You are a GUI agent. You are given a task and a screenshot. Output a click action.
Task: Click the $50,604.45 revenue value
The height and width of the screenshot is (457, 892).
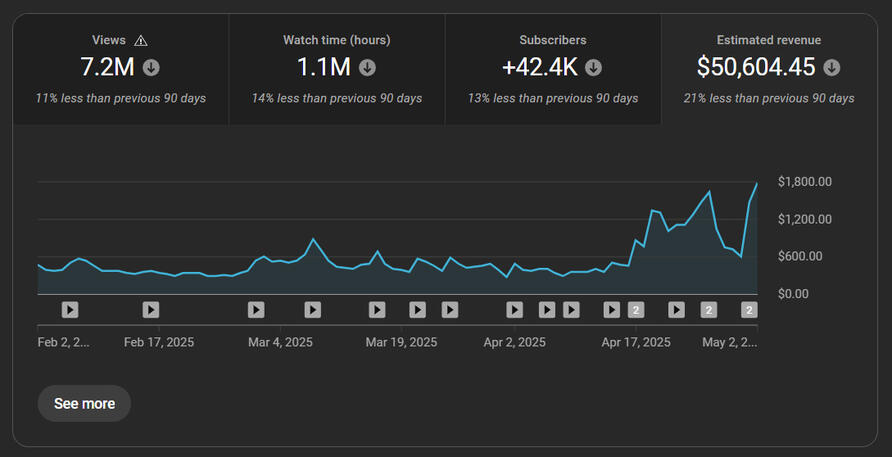756,68
